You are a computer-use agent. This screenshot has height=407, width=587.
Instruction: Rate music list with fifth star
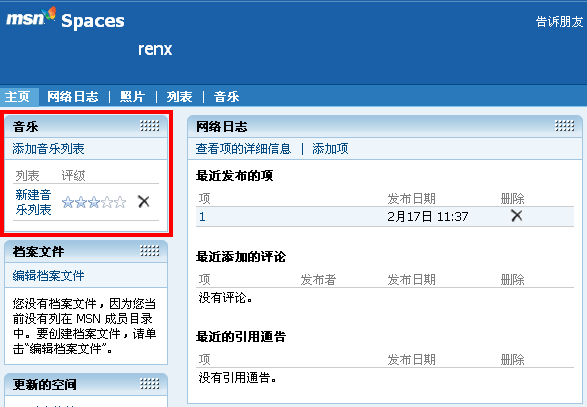click(x=121, y=202)
